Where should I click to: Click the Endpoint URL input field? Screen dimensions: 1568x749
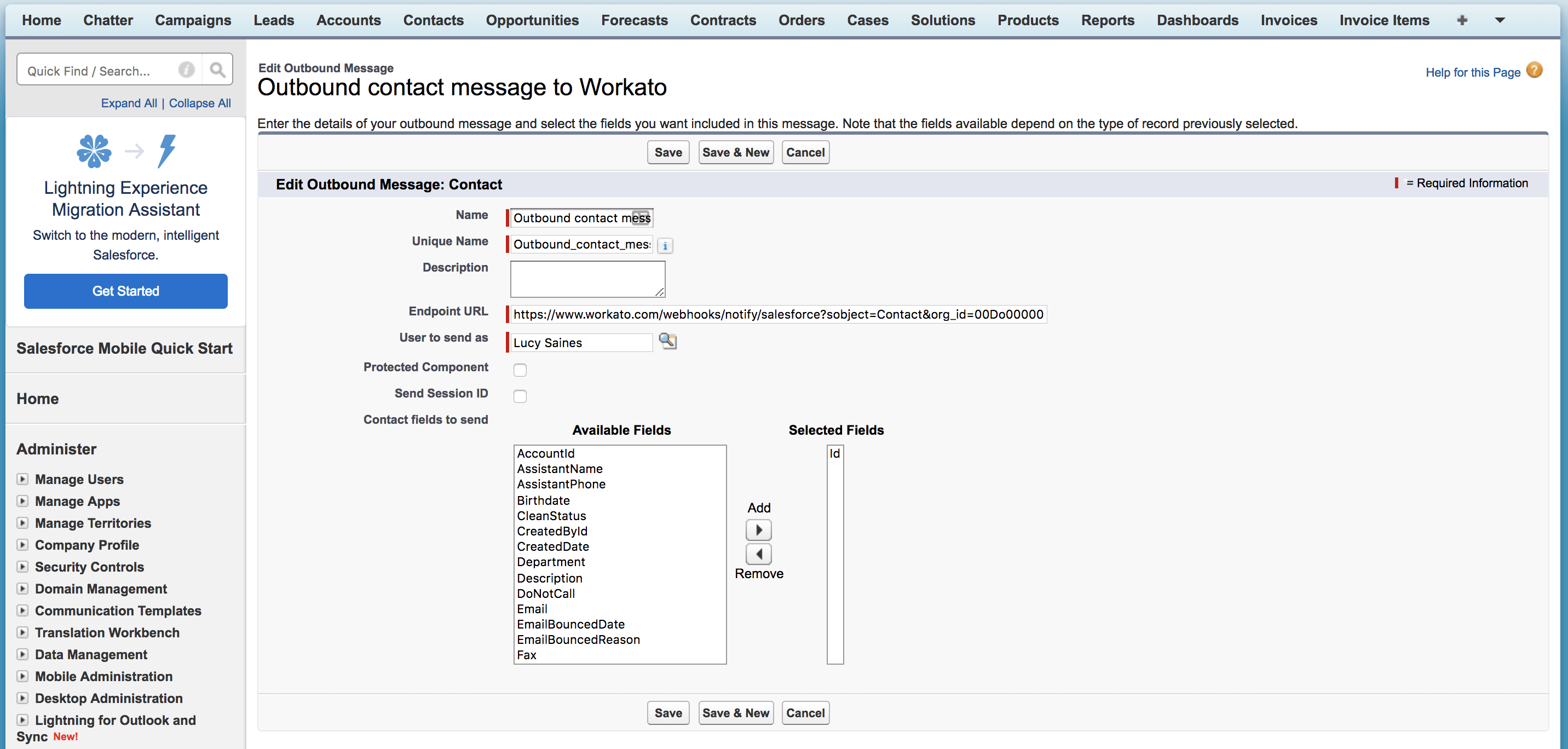[780, 314]
